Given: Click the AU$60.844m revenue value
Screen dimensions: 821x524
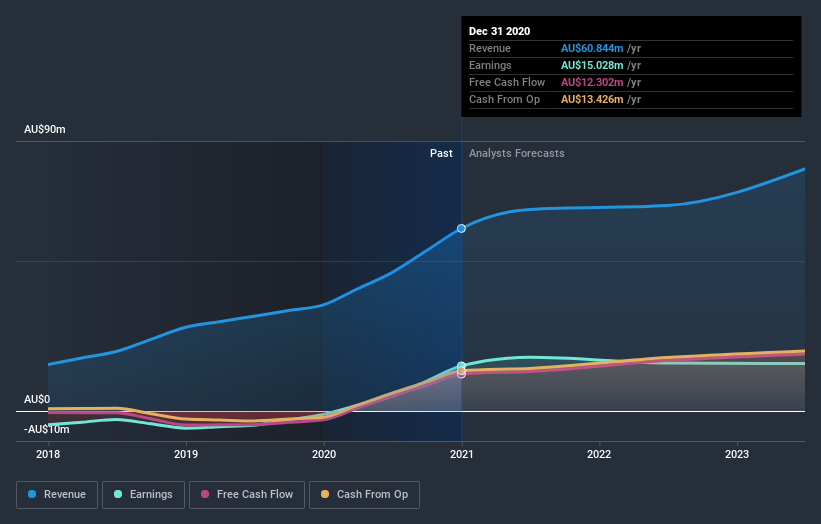Looking at the screenshot, I should coord(592,48).
